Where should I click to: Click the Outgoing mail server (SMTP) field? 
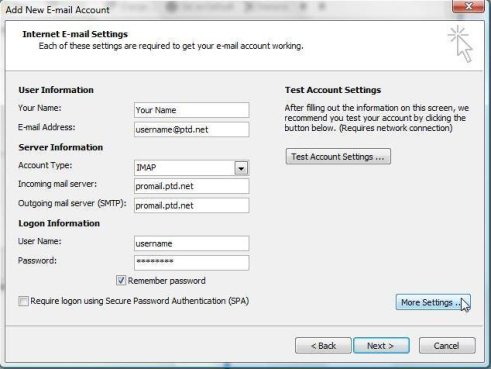191,205
